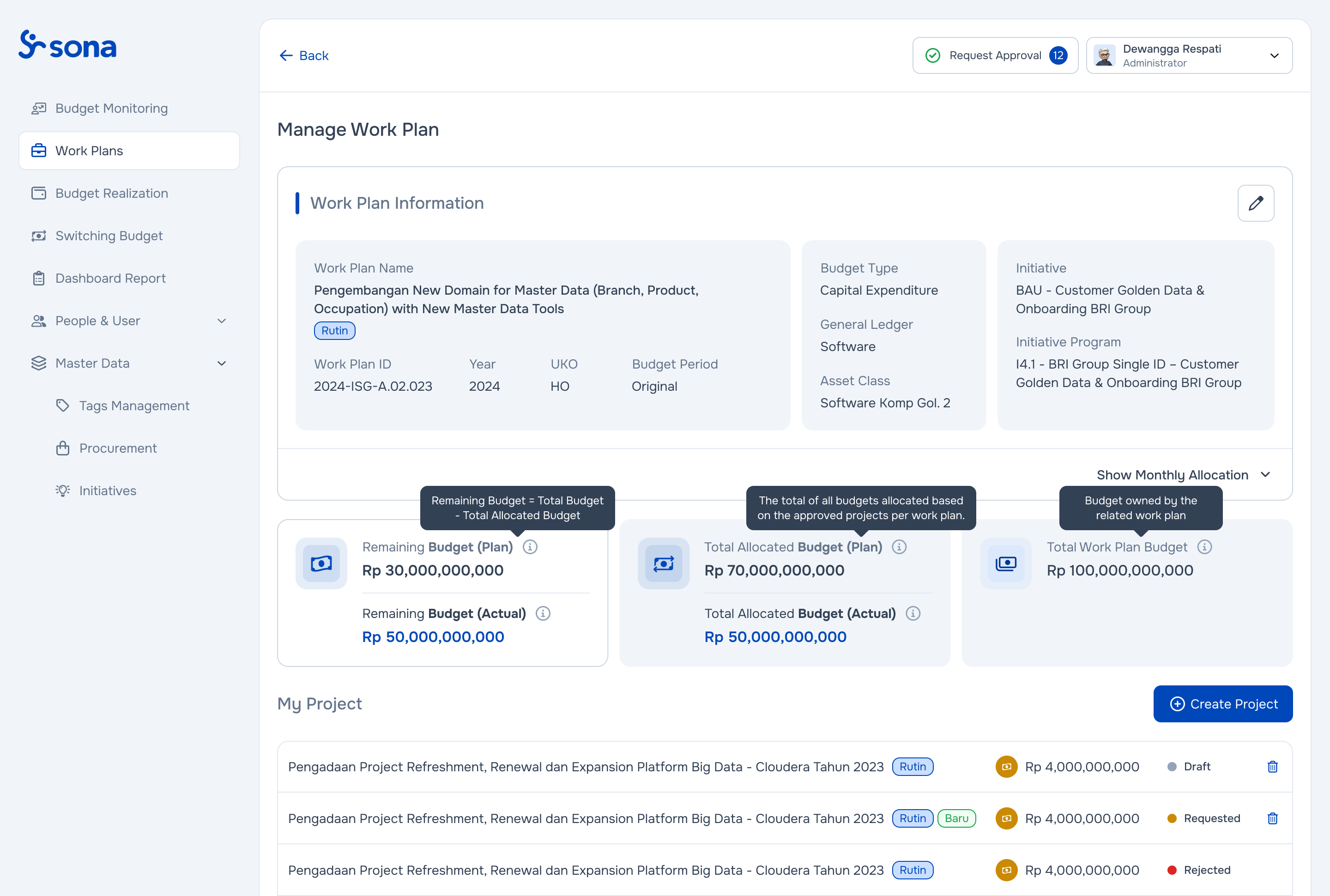1330x896 pixels.
Task: Click the Rutin tag on the Rejected project
Action: pyautogui.click(x=913, y=870)
